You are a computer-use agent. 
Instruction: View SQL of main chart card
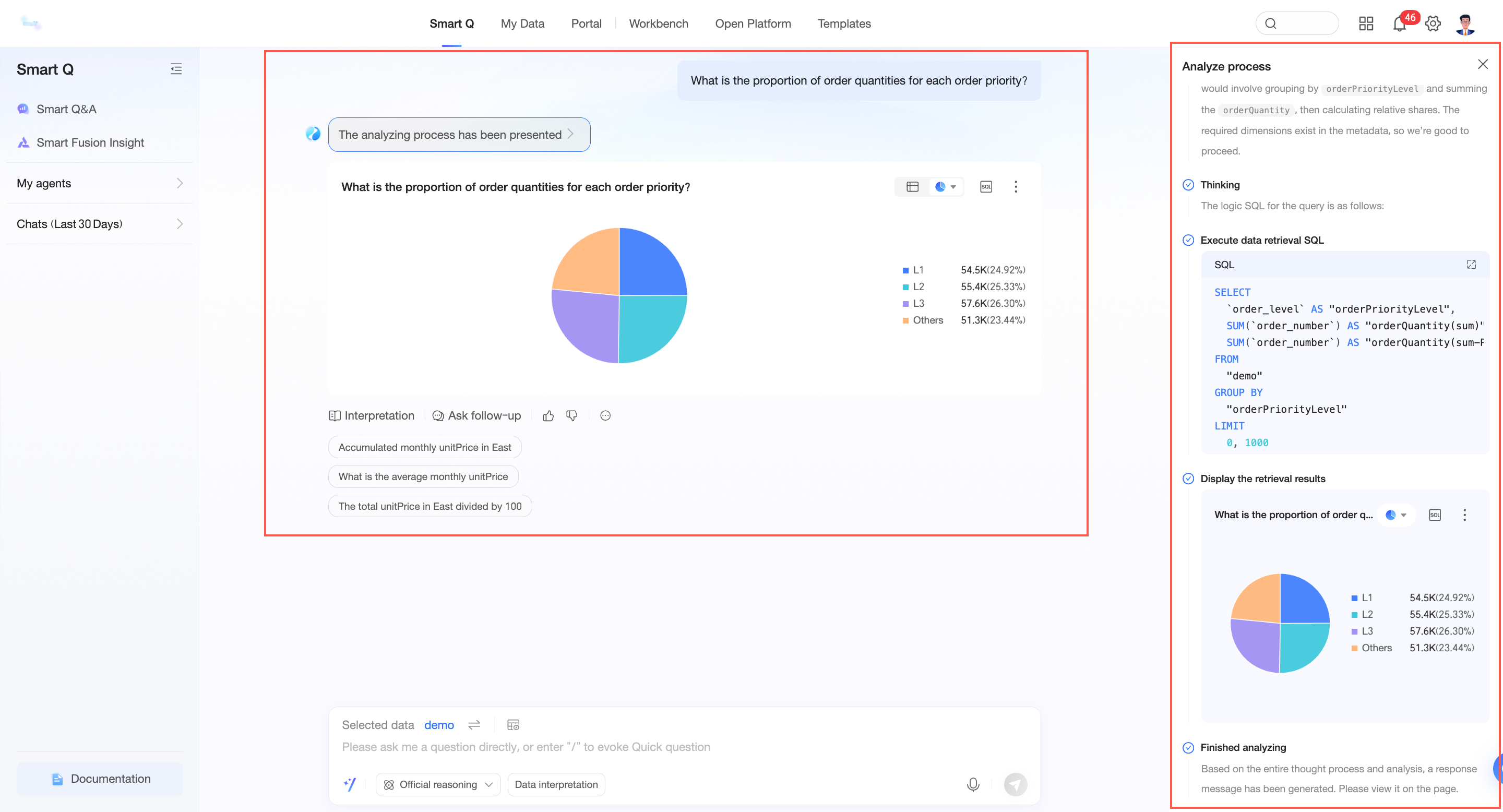986,187
